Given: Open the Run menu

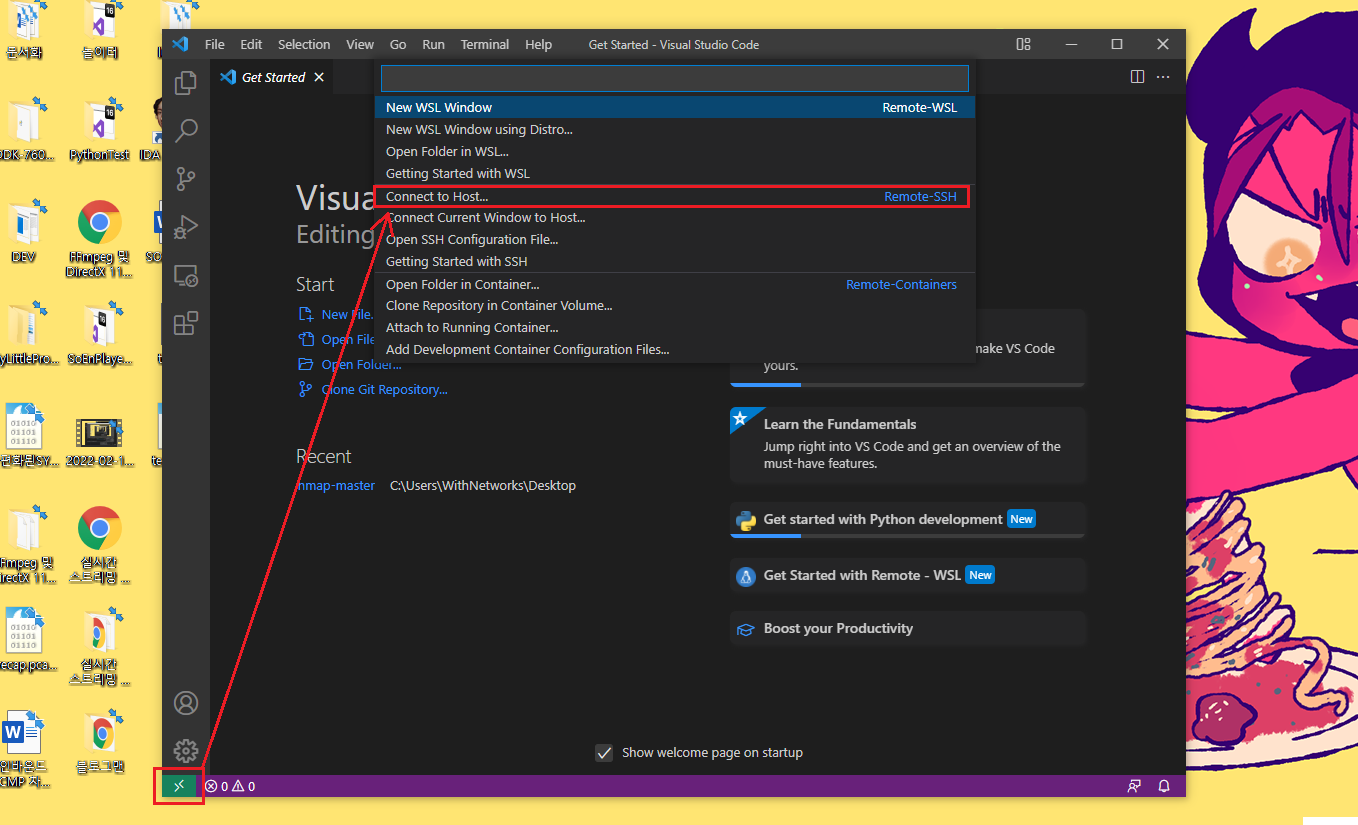Looking at the screenshot, I should [433, 44].
